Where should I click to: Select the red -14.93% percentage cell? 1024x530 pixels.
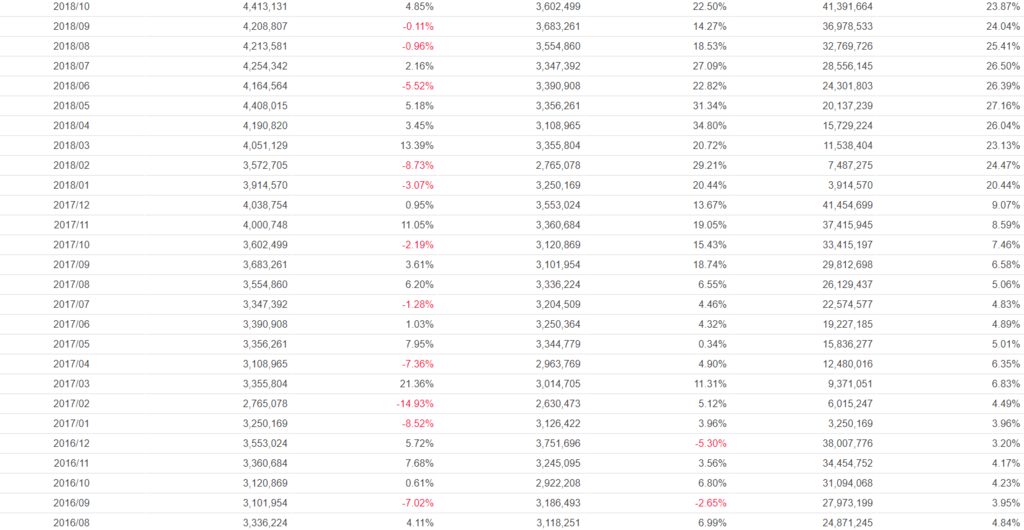[414, 404]
